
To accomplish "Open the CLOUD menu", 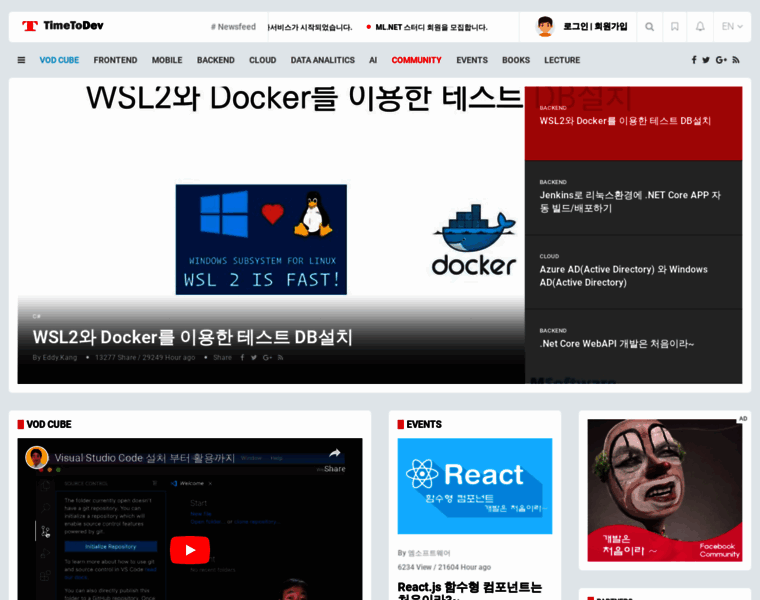I will point(263,60).
